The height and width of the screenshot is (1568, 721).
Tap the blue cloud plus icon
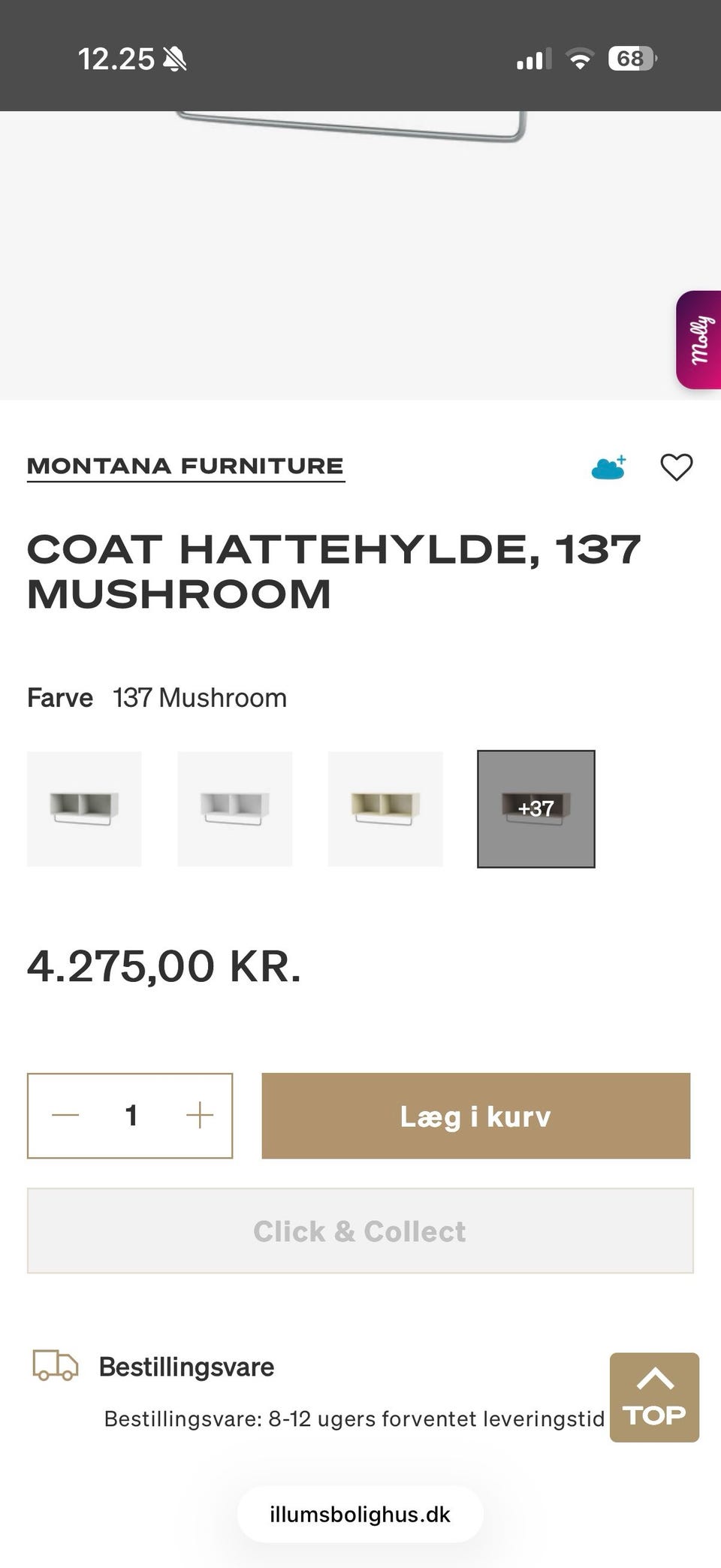[x=608, y=467]
